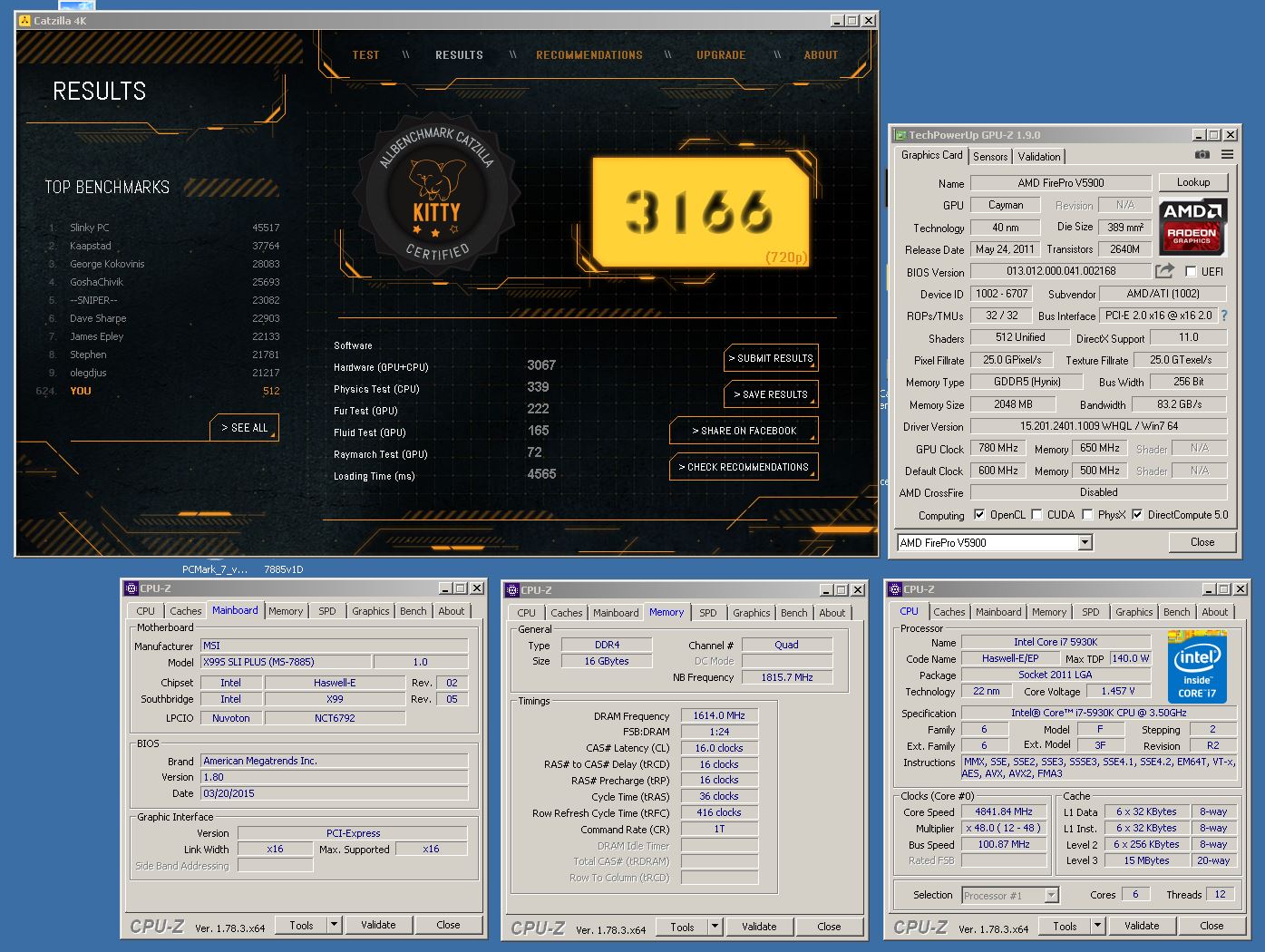Open the Tools dropdown arrow in CPU tab CPU-Z window

[1097, 926]
